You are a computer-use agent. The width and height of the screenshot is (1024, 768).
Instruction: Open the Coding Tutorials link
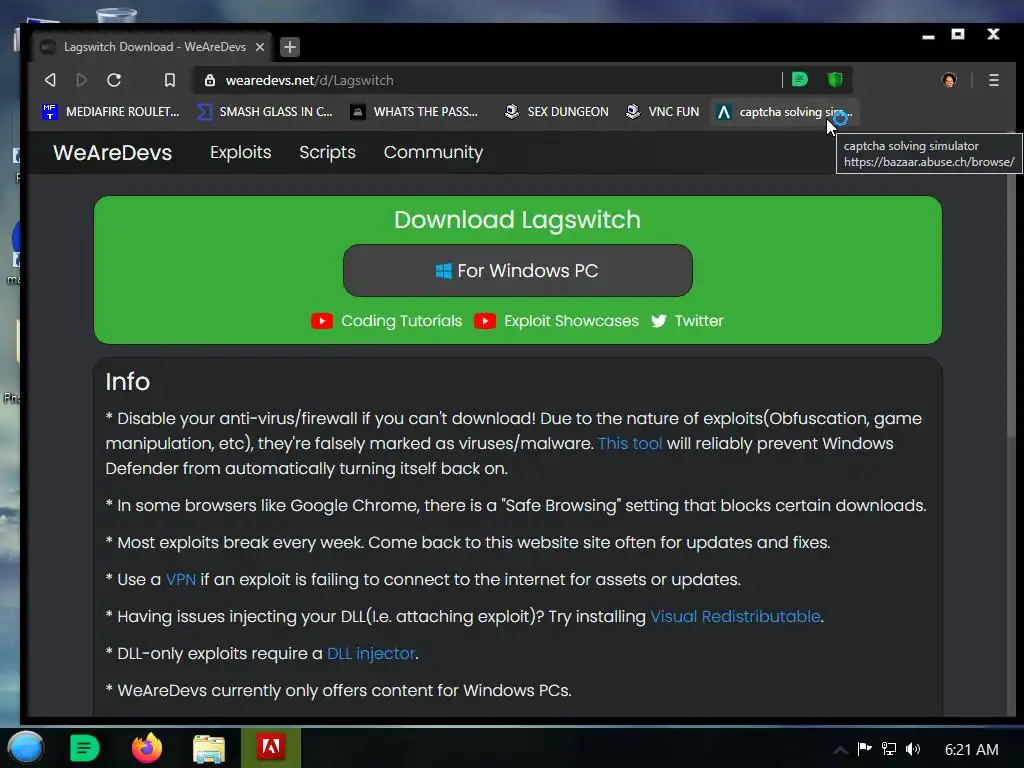point(401,321)
